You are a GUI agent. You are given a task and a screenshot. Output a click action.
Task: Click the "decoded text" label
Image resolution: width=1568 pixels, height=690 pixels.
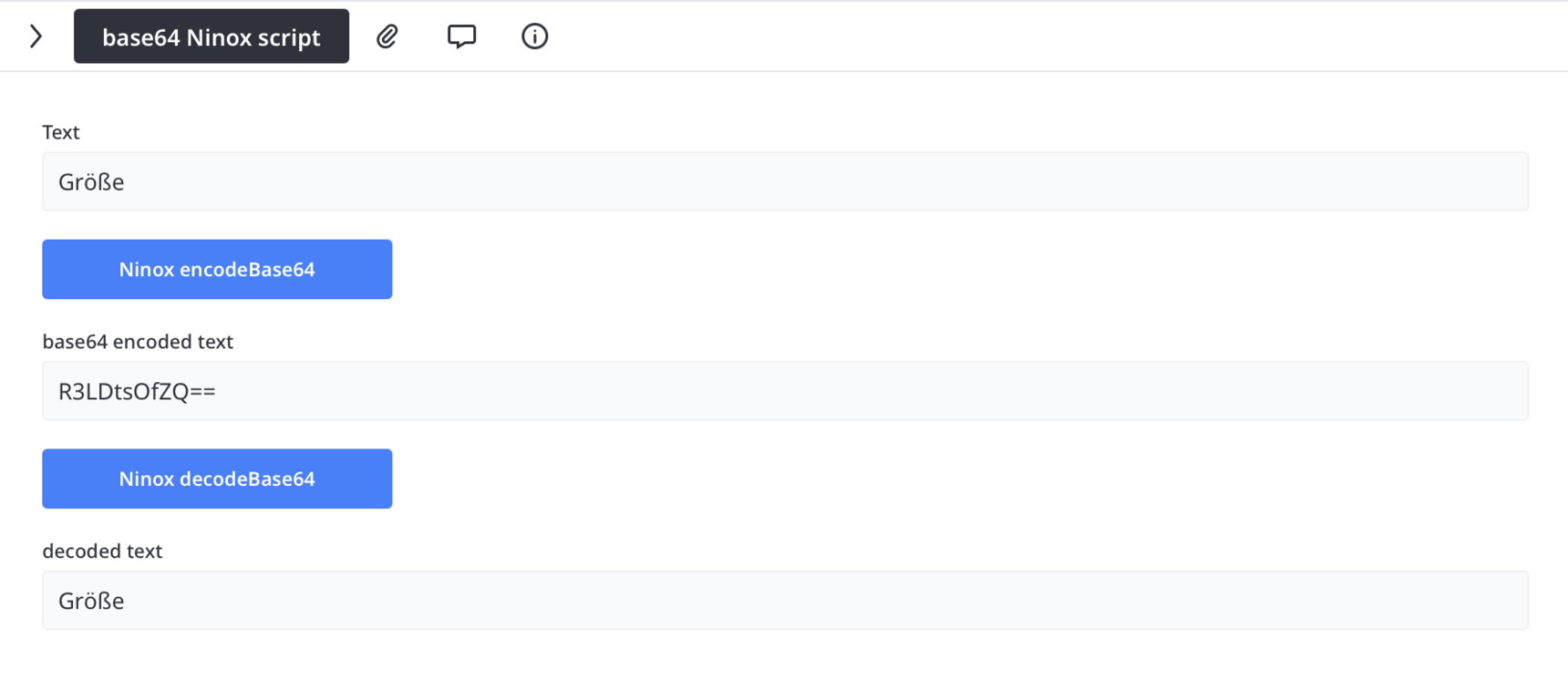point(102,551)
